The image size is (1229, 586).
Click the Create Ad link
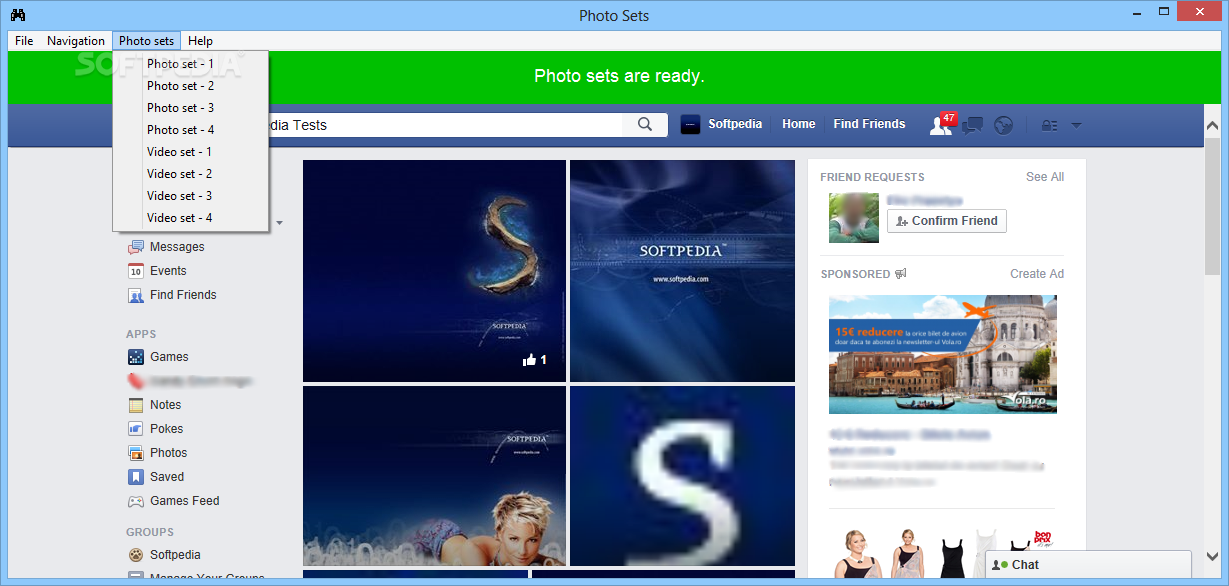tap(1037, 274)
